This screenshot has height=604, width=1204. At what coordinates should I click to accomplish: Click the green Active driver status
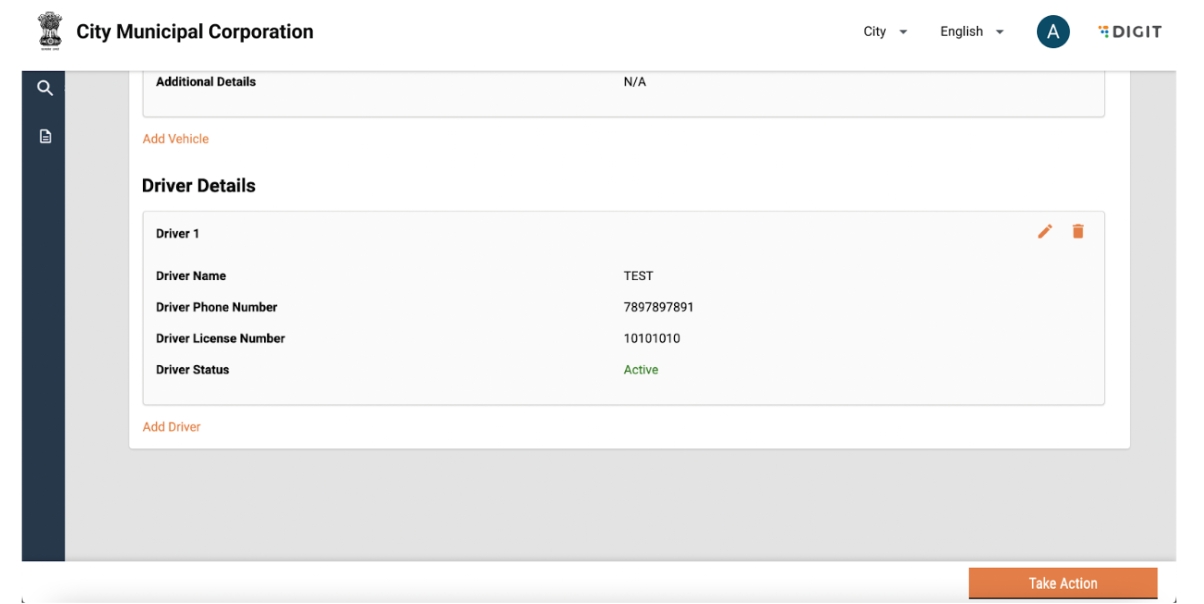641,370
